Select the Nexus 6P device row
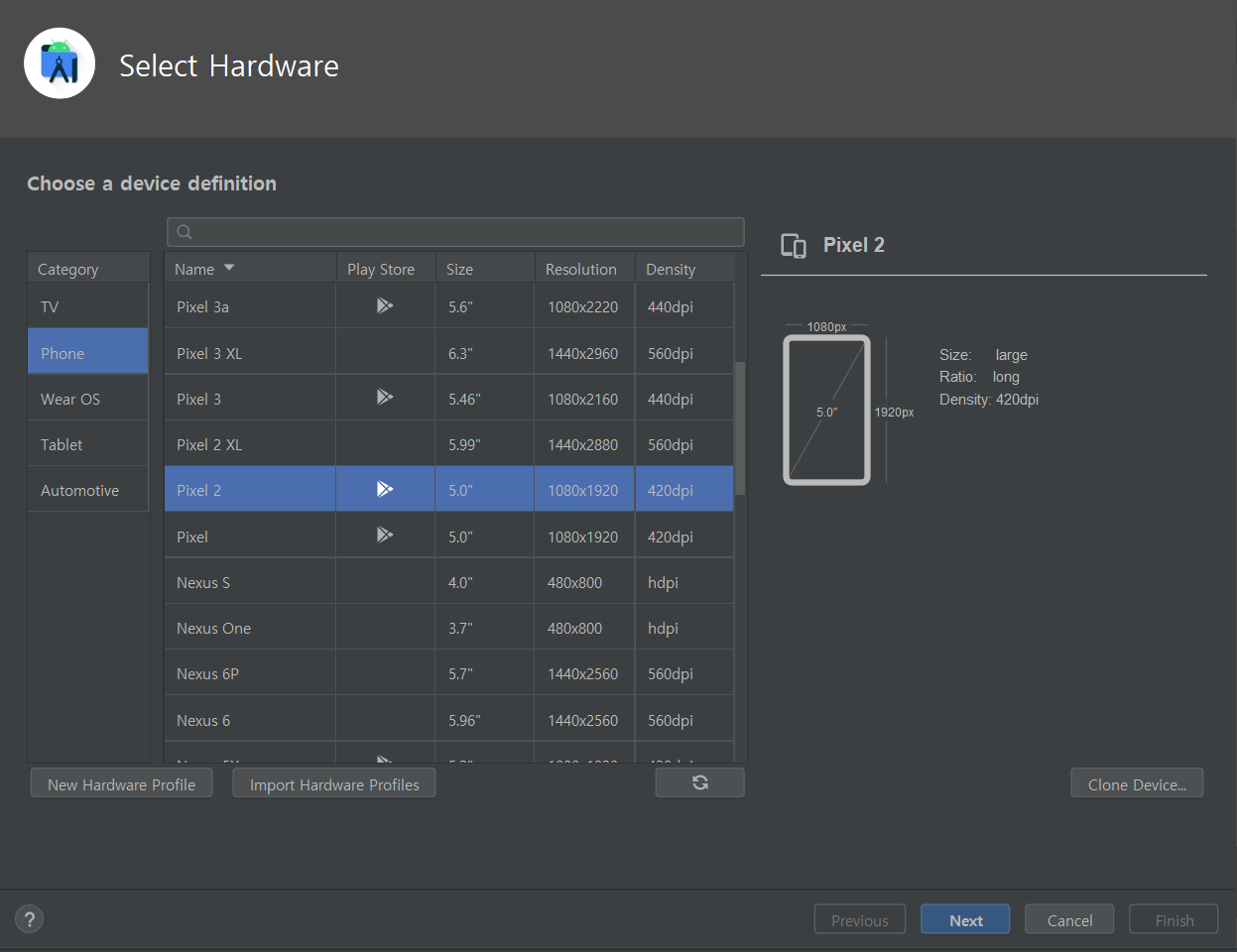Image resolution: width=1237 pixels, height=952 pixels. pos(449,673)
